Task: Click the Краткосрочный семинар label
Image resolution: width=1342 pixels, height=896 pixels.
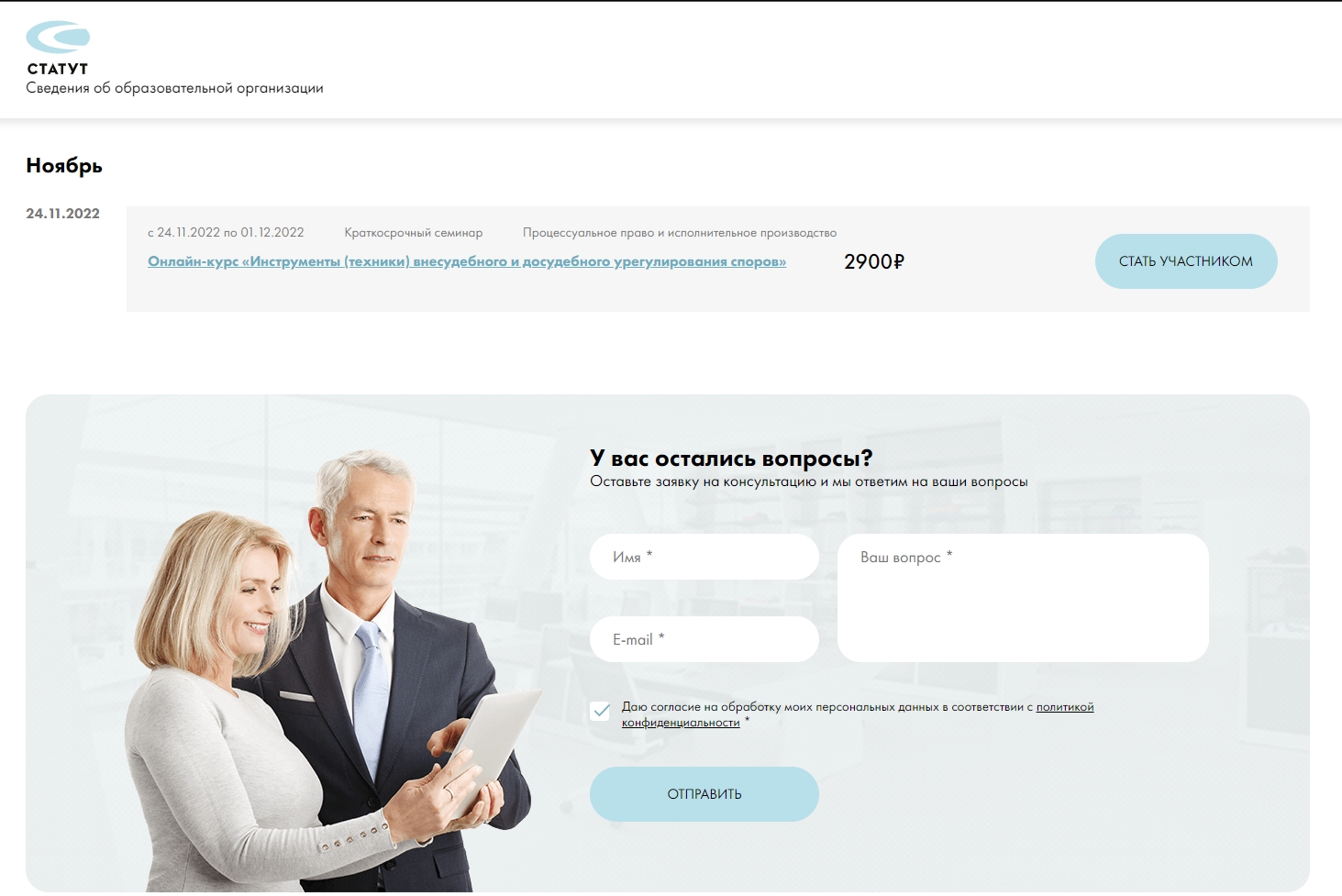Action: (x=414, y=233)
